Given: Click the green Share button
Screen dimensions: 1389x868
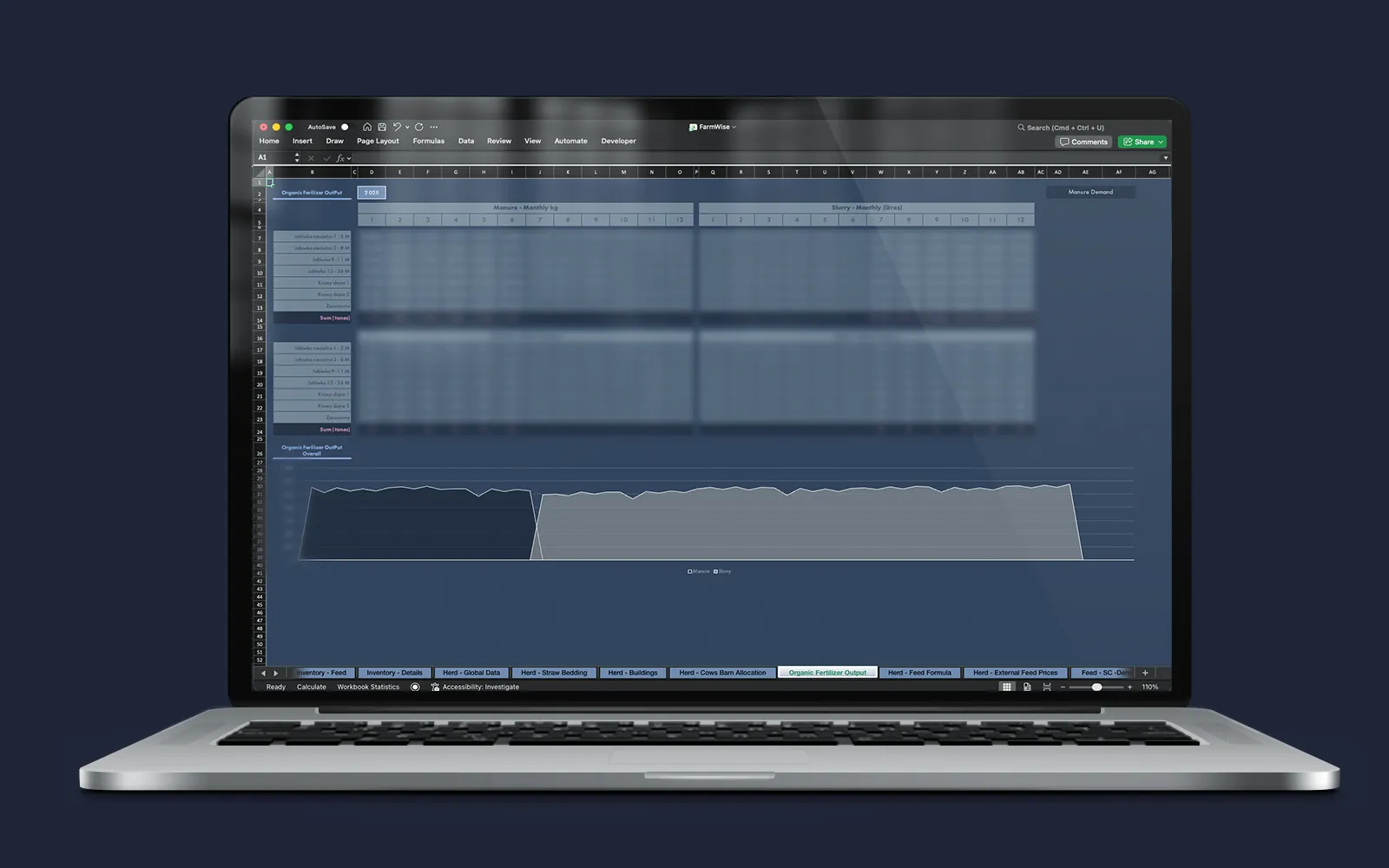Looking at the screenshot, I should coord(1142,141).
